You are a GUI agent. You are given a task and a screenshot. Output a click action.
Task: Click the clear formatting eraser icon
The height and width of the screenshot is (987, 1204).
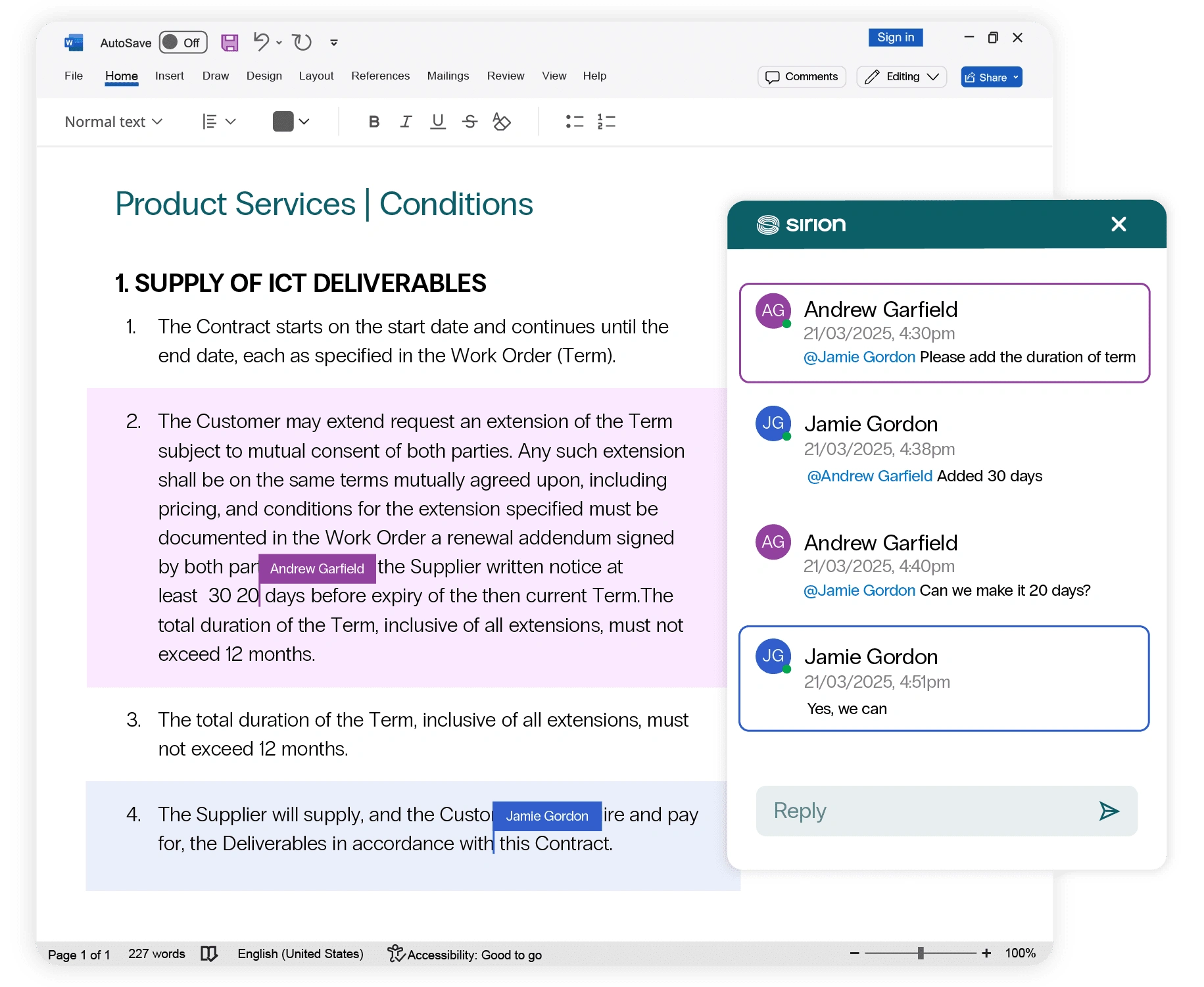501,122
